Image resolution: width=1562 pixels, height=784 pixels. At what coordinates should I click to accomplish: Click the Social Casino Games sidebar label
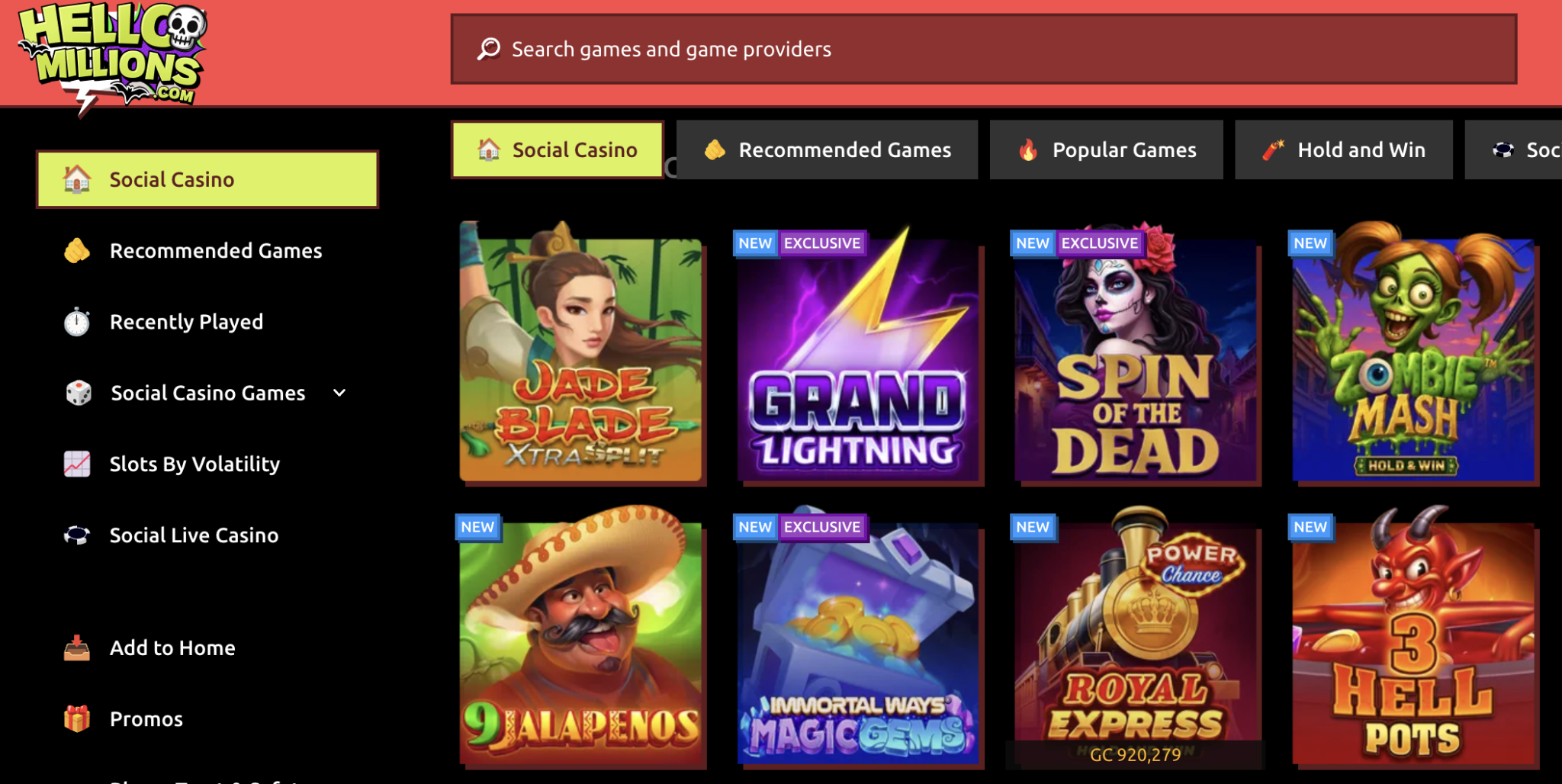coord(208,393)
